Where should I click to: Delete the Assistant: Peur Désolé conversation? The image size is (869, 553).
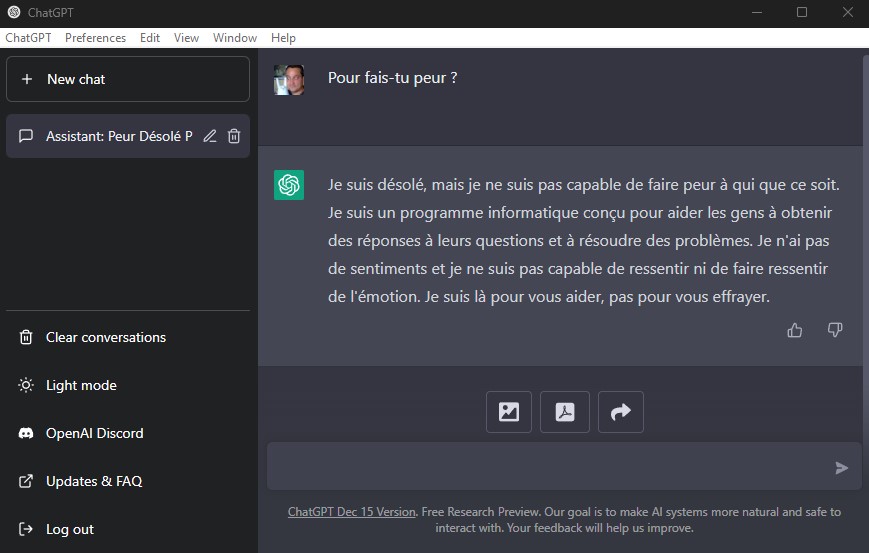point(234,136)
